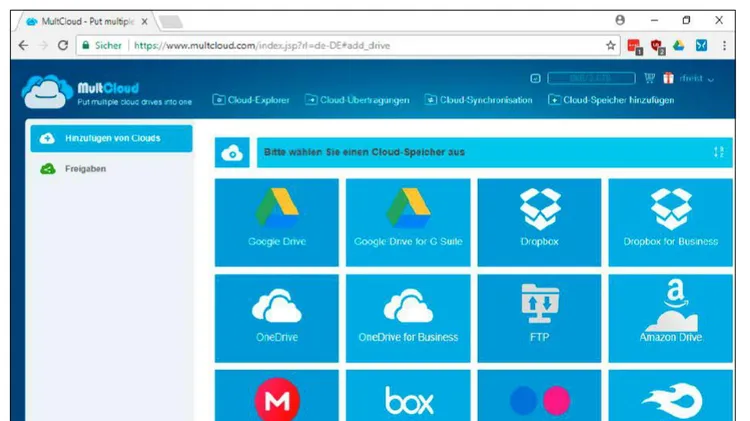This screenshot has height=421, width=750.
Task: Open the Cloud-Übertragungen menu
Action: [x=357, y=100]
